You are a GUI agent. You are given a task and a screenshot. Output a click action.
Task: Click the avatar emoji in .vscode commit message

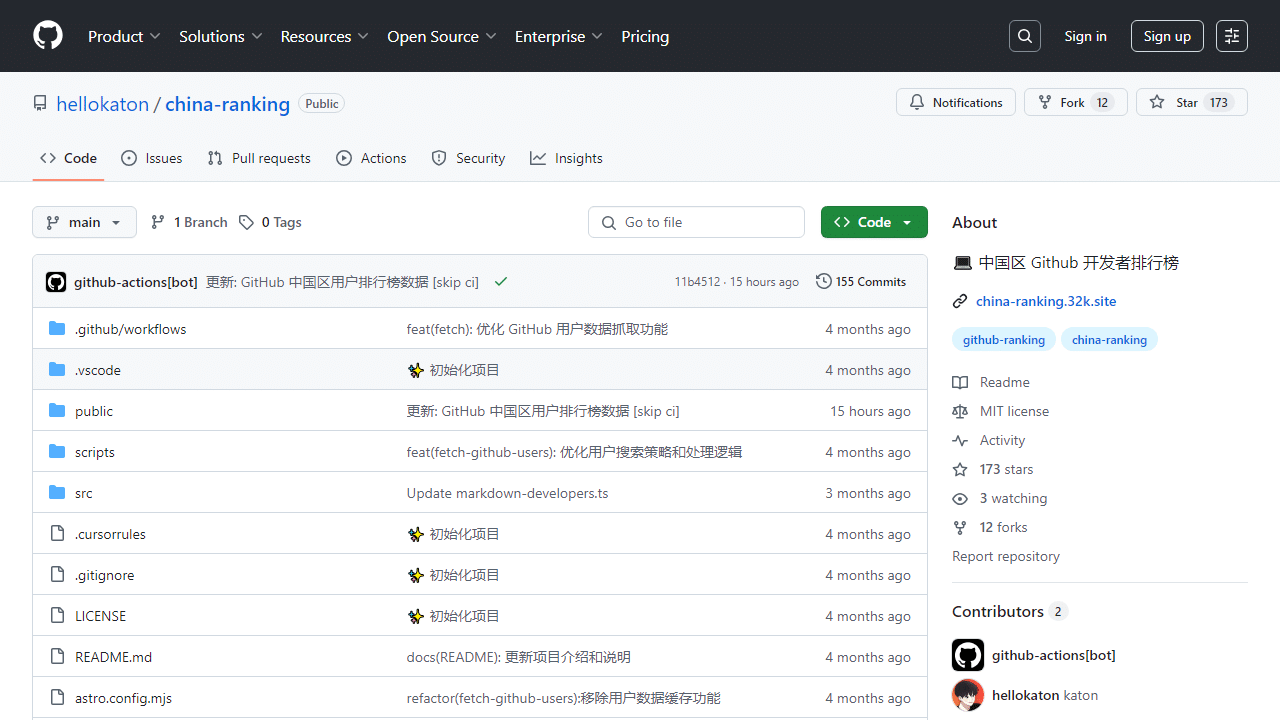click(x=416, y=370)
